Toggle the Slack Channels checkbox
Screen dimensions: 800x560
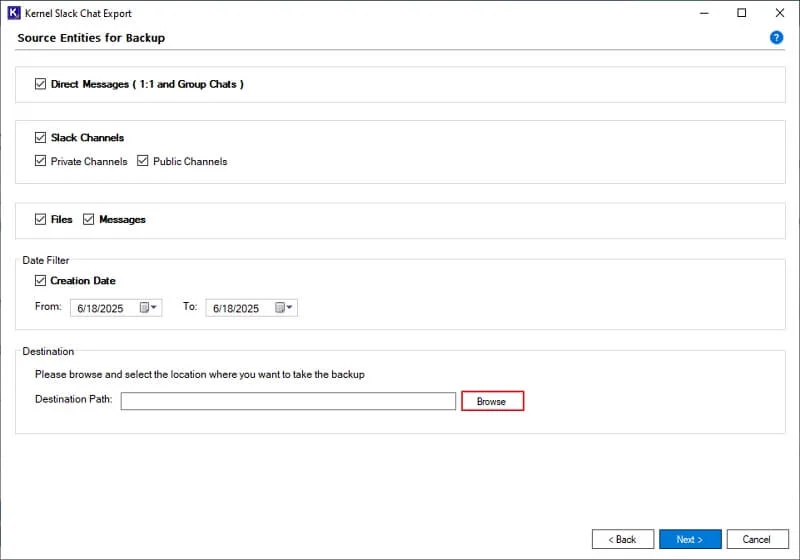pyautogui.click(x=40, y=137)
